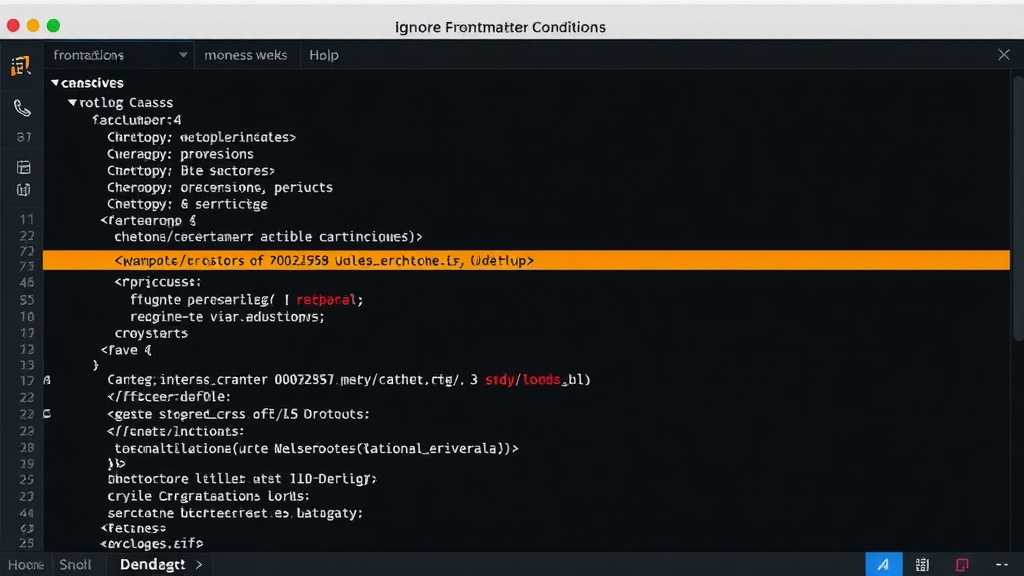Click the 'croystarts' line
The height and width of the screenshot is (576, 1024).
click(151, 333)
